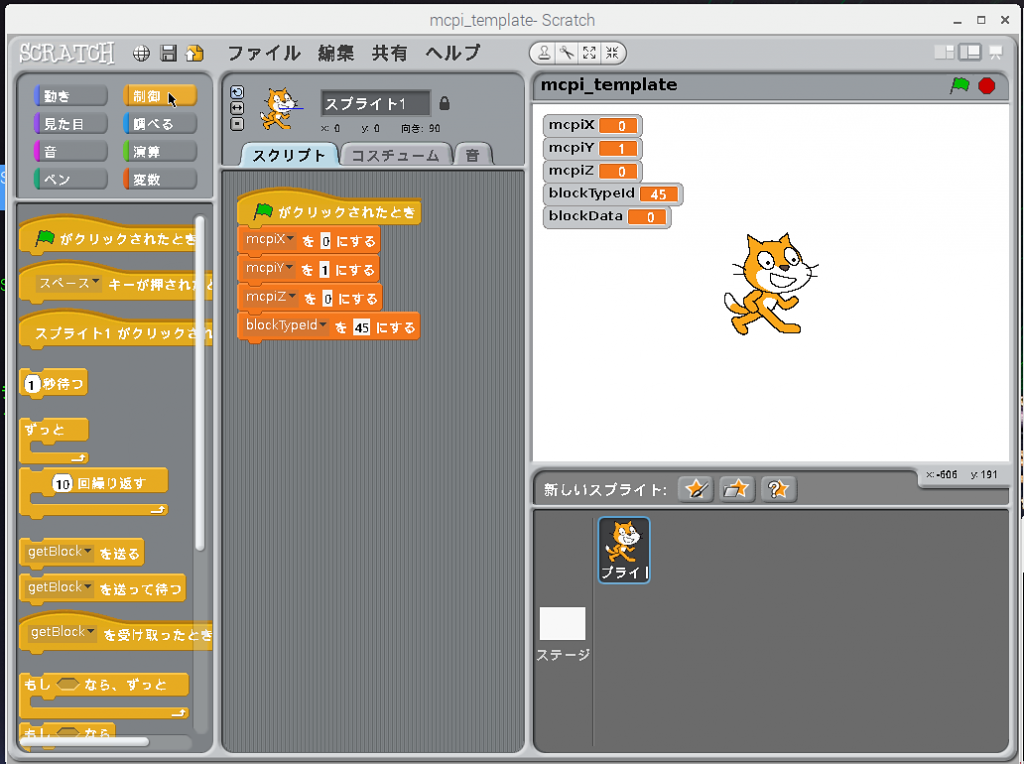Image resolution: width=1024 pixels, height=764 pixels.
Task: Switch to full stage view mode
Action: [x=970, y=52]
